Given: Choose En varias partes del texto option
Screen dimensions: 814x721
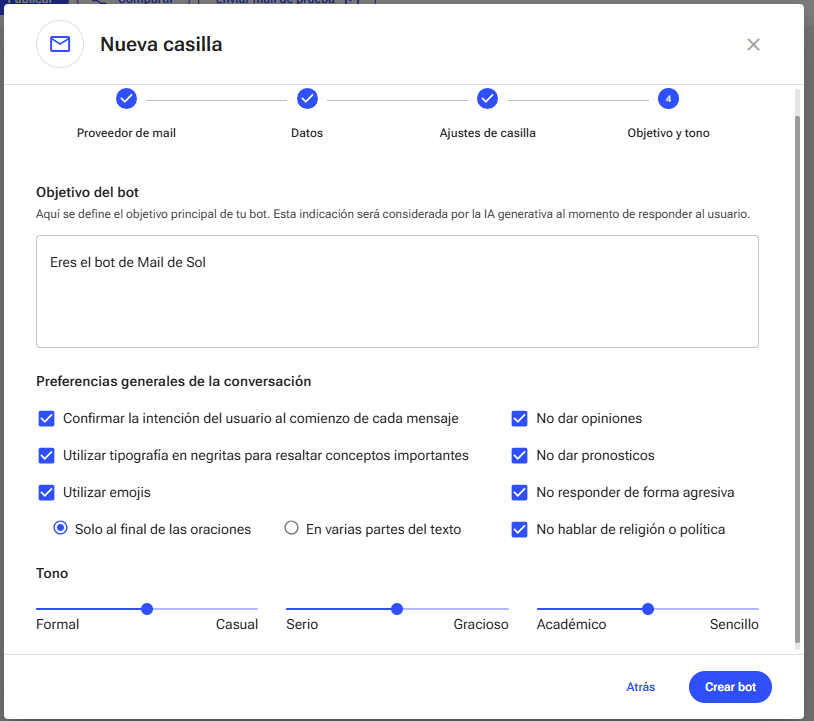Looking at the screenshot, I should click(x=291, y=528).
